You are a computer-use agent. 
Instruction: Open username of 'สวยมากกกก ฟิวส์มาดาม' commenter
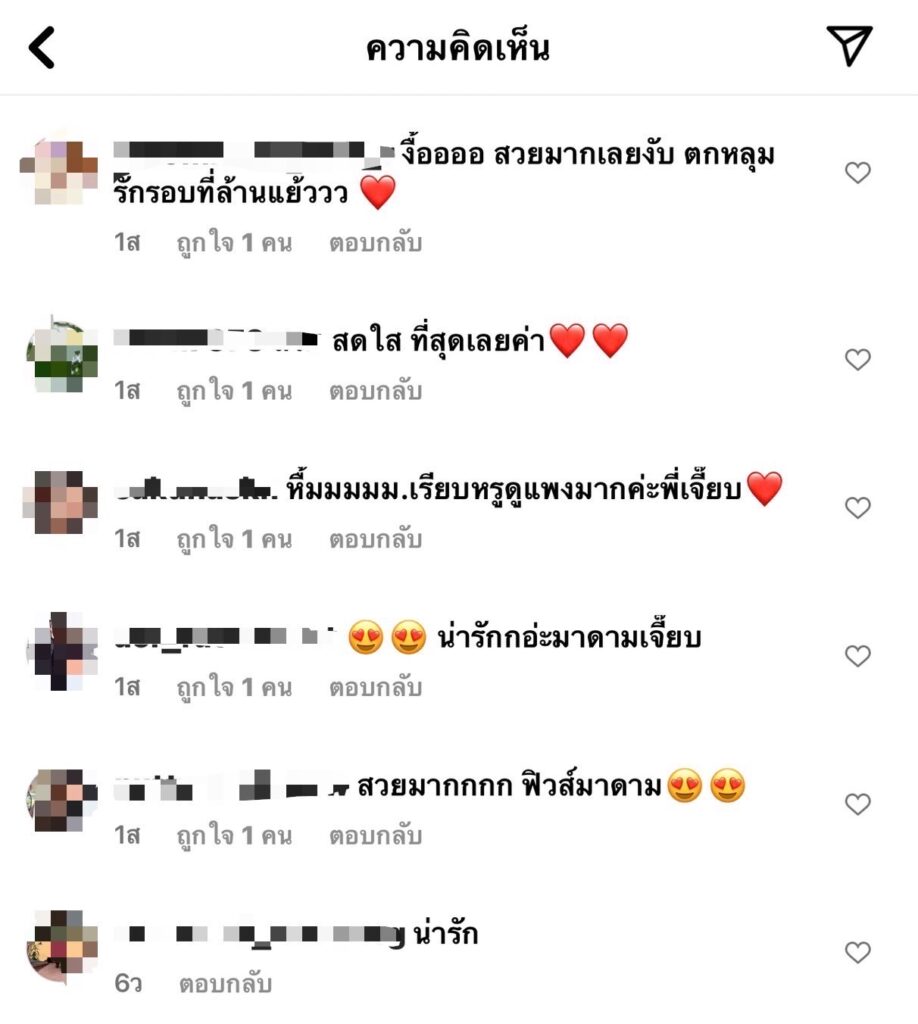232,786
